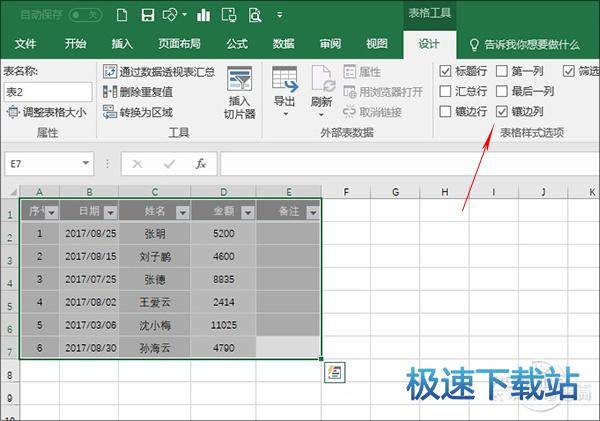
Task: Check the 镶边行 checkbox
Action: point(445,111)
